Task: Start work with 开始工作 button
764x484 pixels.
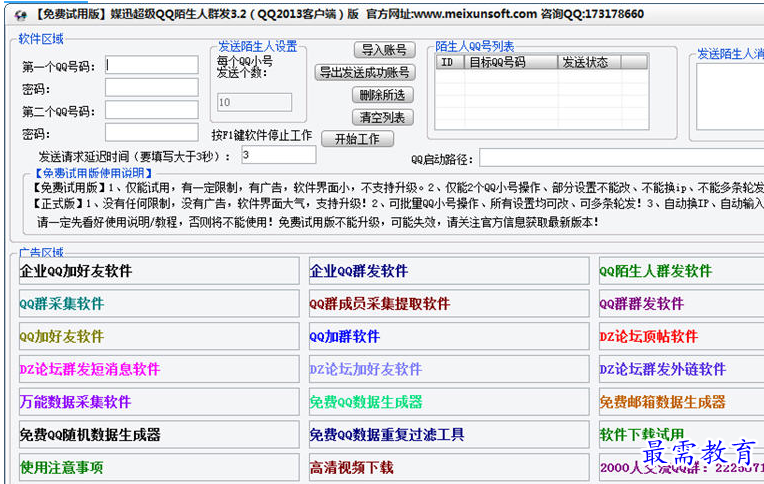Action: 358,139
